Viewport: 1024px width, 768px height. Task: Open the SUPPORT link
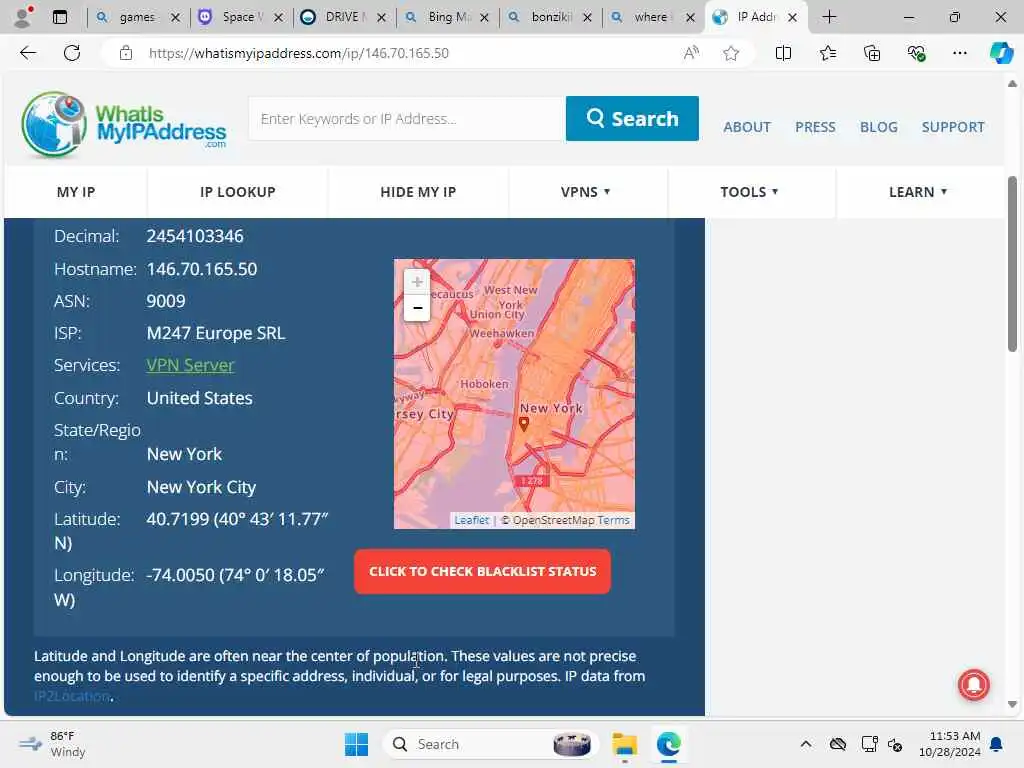pos(953,127)
